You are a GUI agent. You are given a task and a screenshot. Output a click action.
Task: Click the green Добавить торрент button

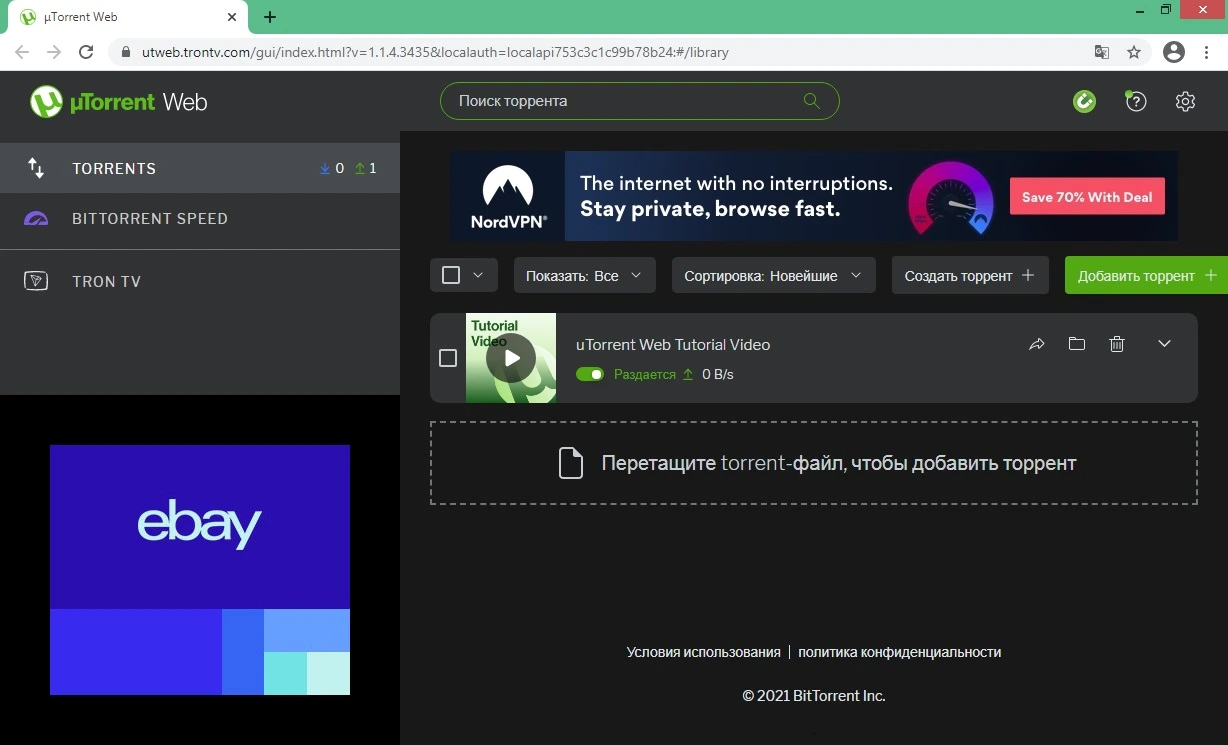1146,275
